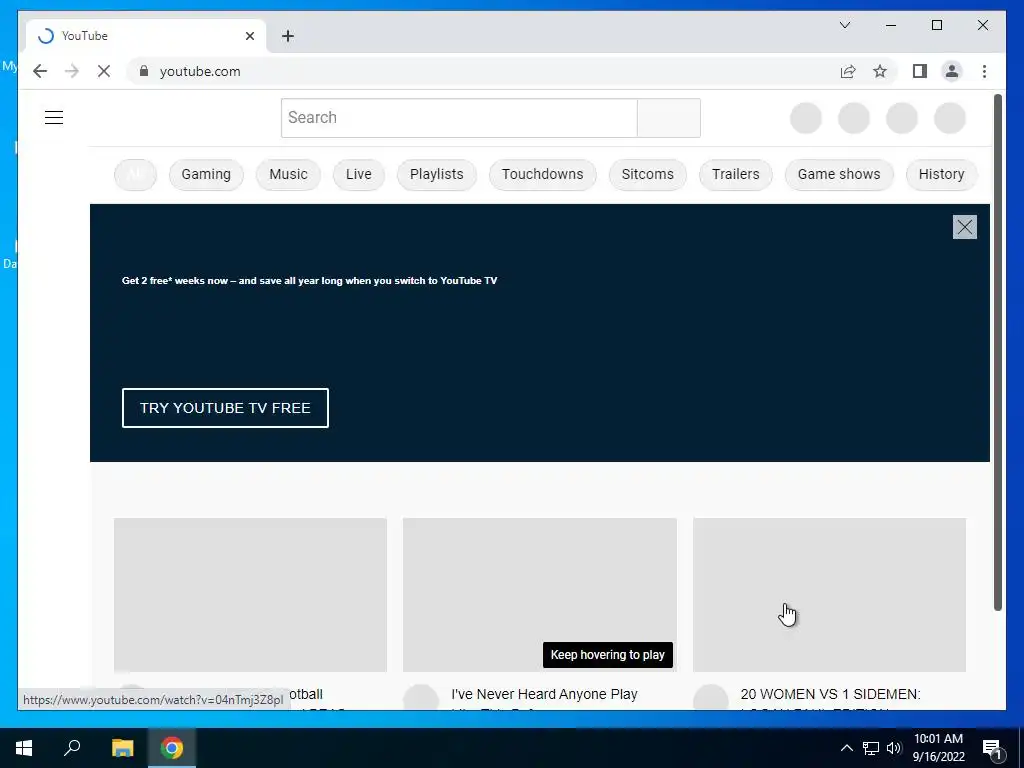Select the History filter chip
1024x768 pixels.
tap(941, 174)
